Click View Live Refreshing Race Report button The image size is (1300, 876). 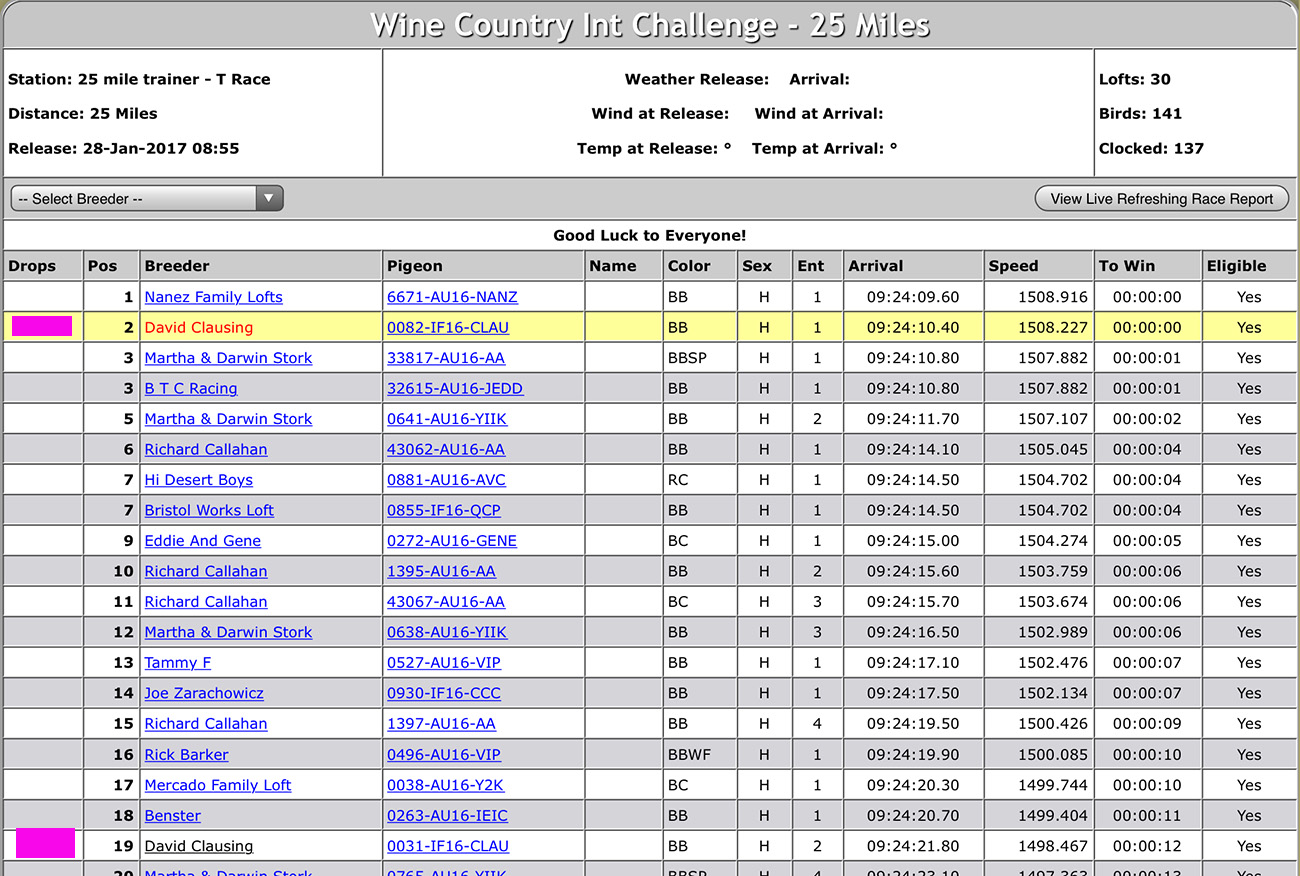click(x=1161, y=199)
